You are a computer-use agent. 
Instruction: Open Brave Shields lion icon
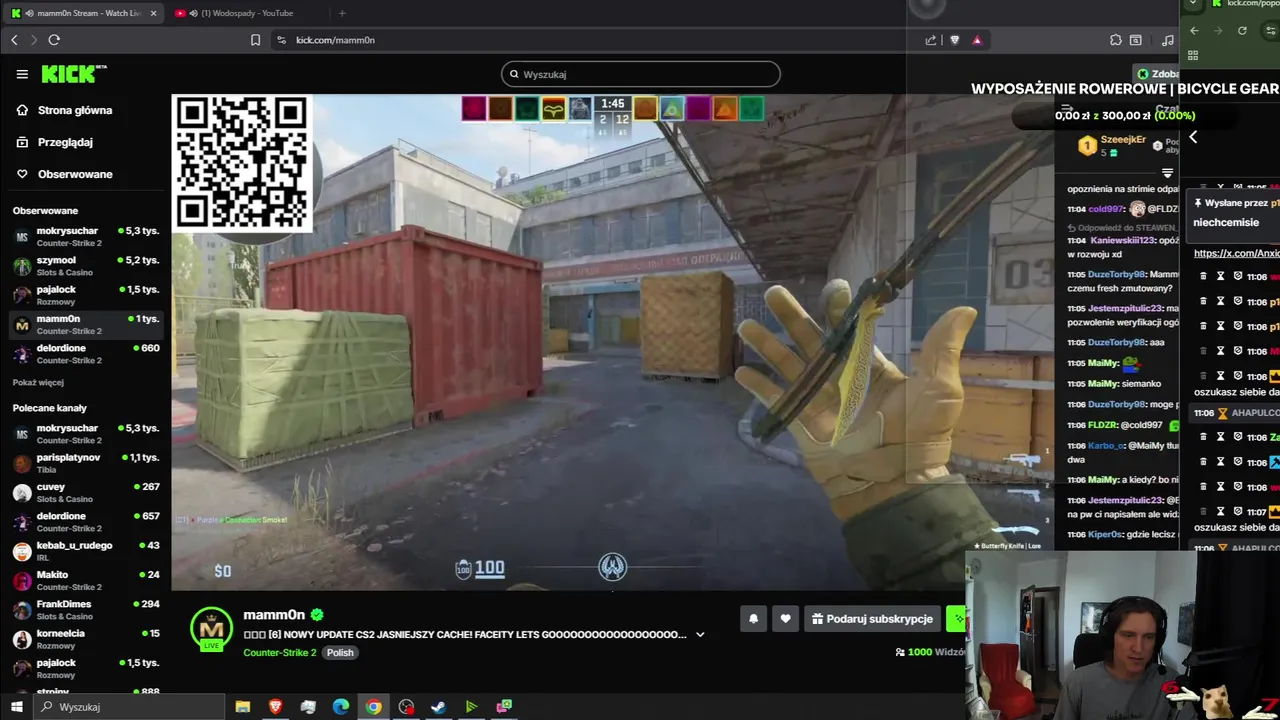pos(954,40)
